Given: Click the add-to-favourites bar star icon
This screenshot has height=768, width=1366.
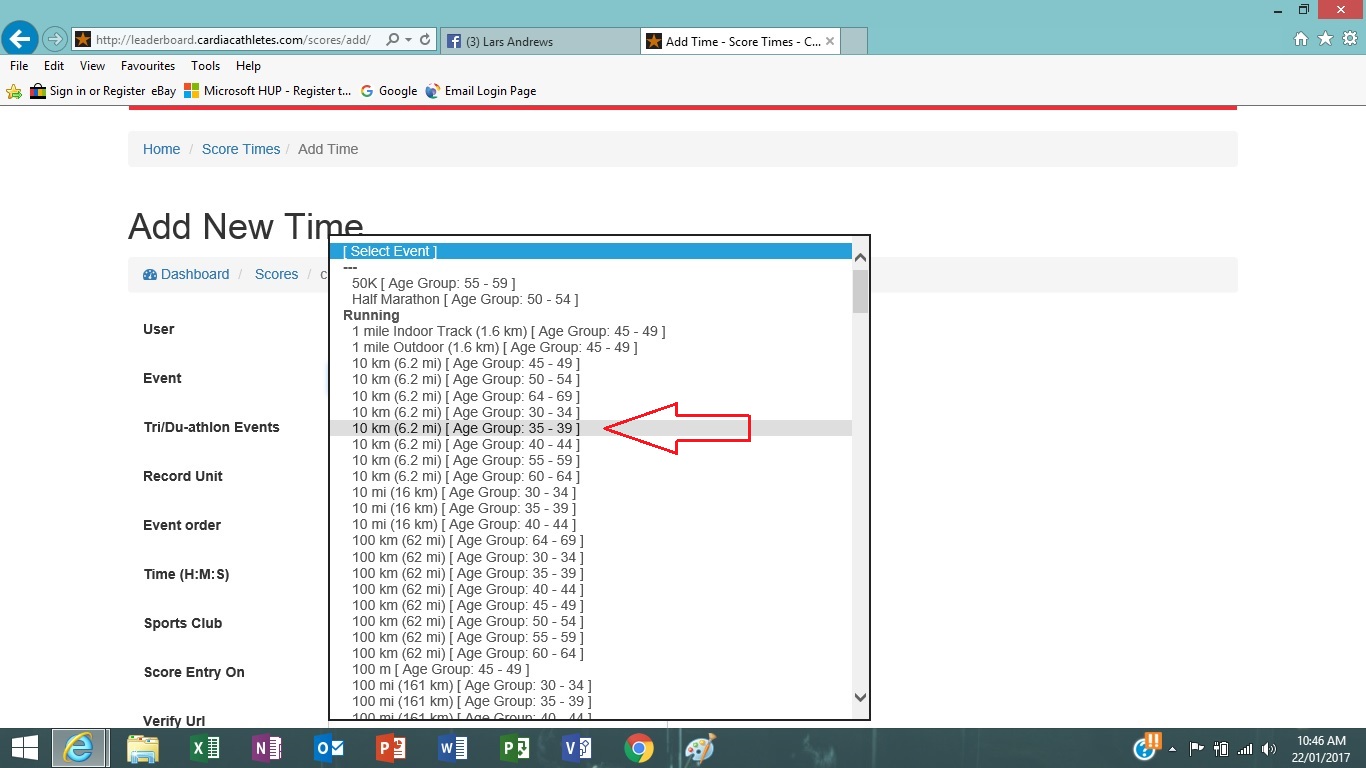Looking at the screenshot, I should (14, 91).
